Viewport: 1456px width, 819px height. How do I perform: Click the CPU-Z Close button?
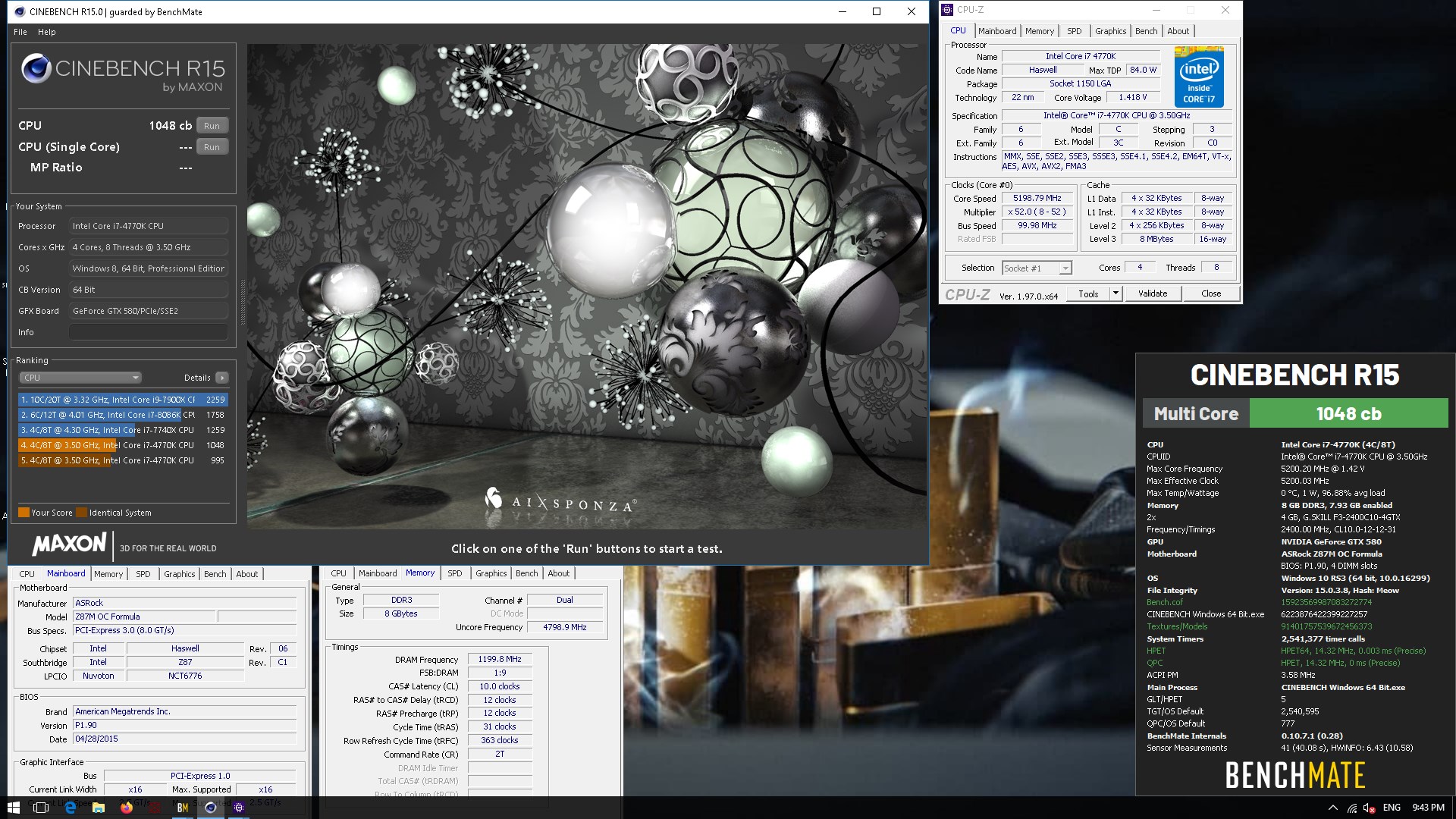(1210, 294)
